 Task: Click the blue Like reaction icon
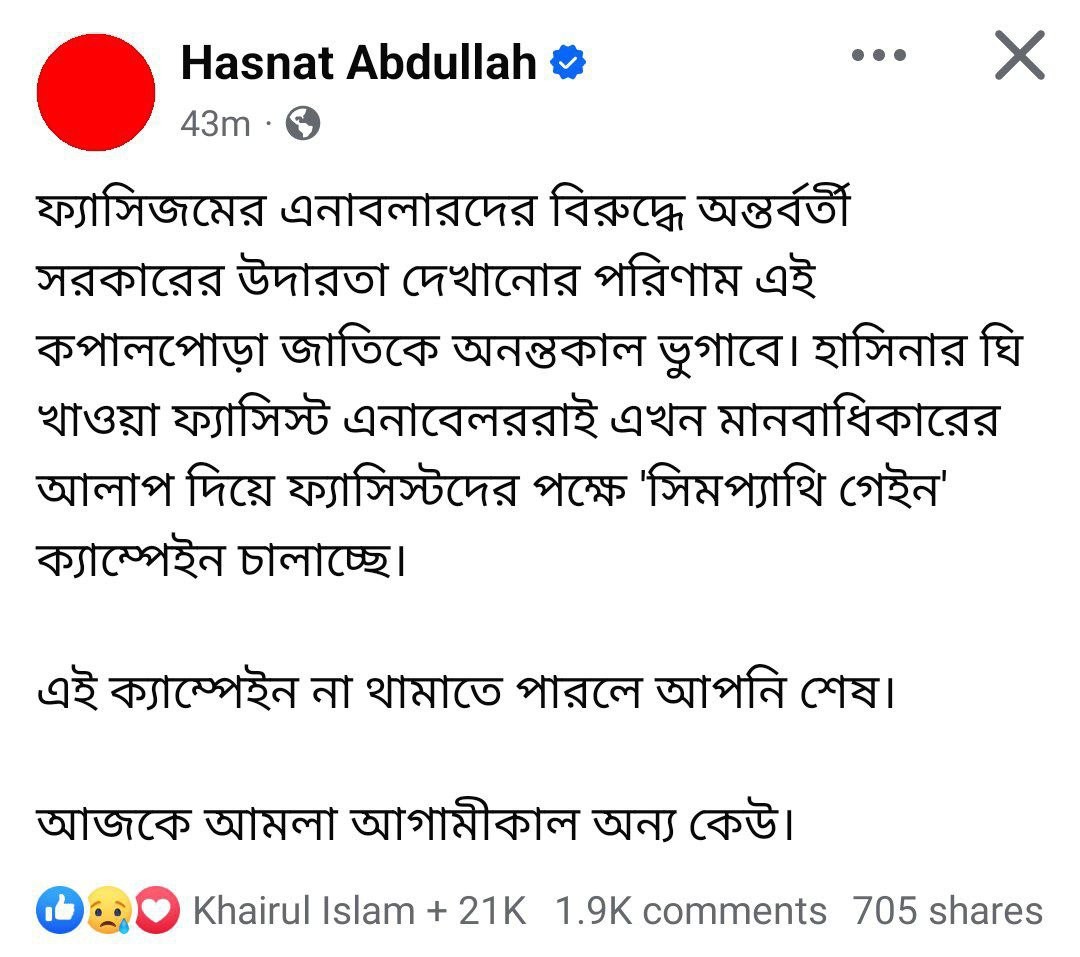point(60,910)
